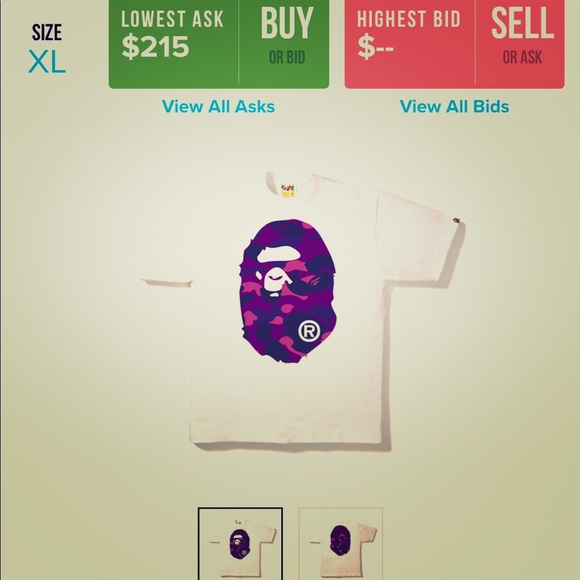Open the View All Bids link
Screen dimensions: 580x580
[454, 107]
